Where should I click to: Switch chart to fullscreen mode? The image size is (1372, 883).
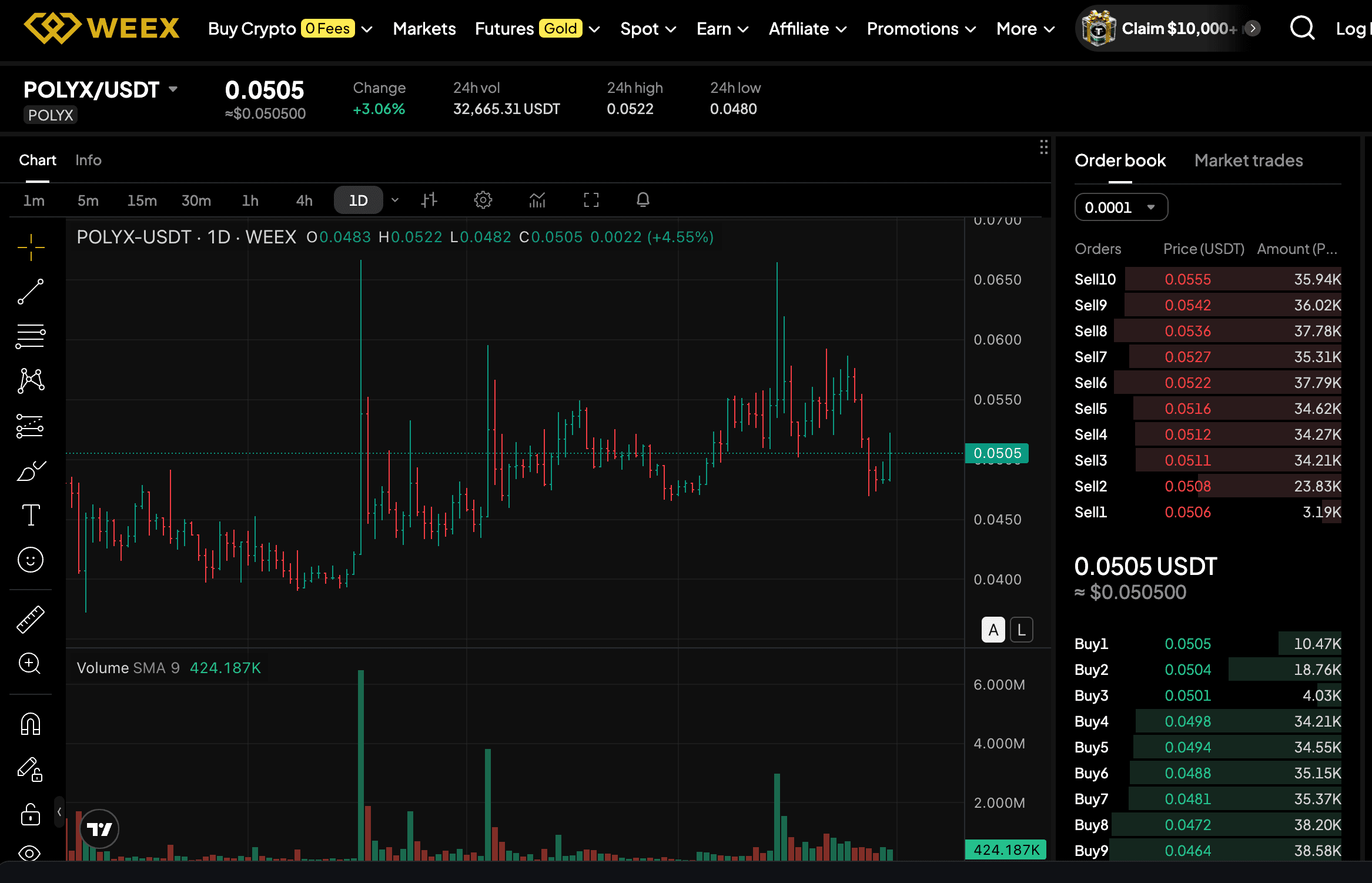591,200
